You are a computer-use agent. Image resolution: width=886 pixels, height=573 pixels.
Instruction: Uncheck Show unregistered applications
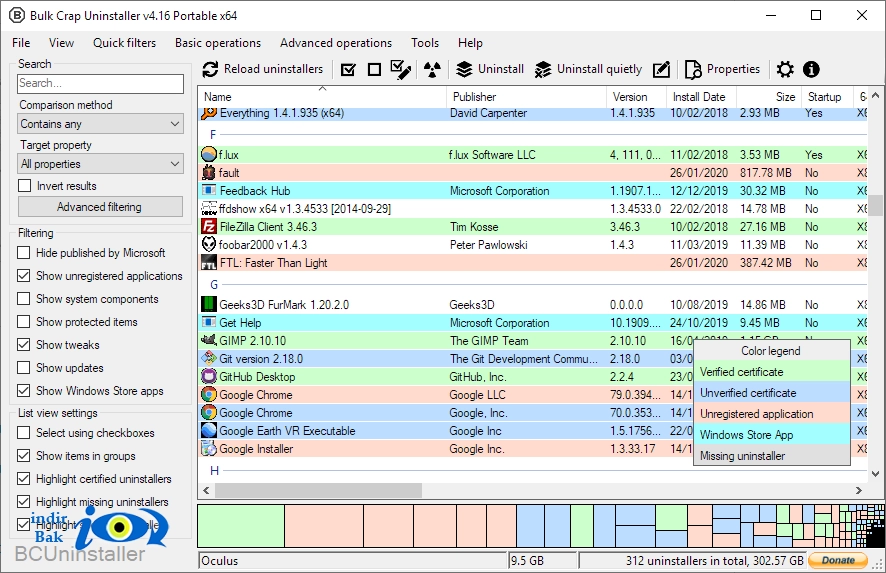coord(24,276)
